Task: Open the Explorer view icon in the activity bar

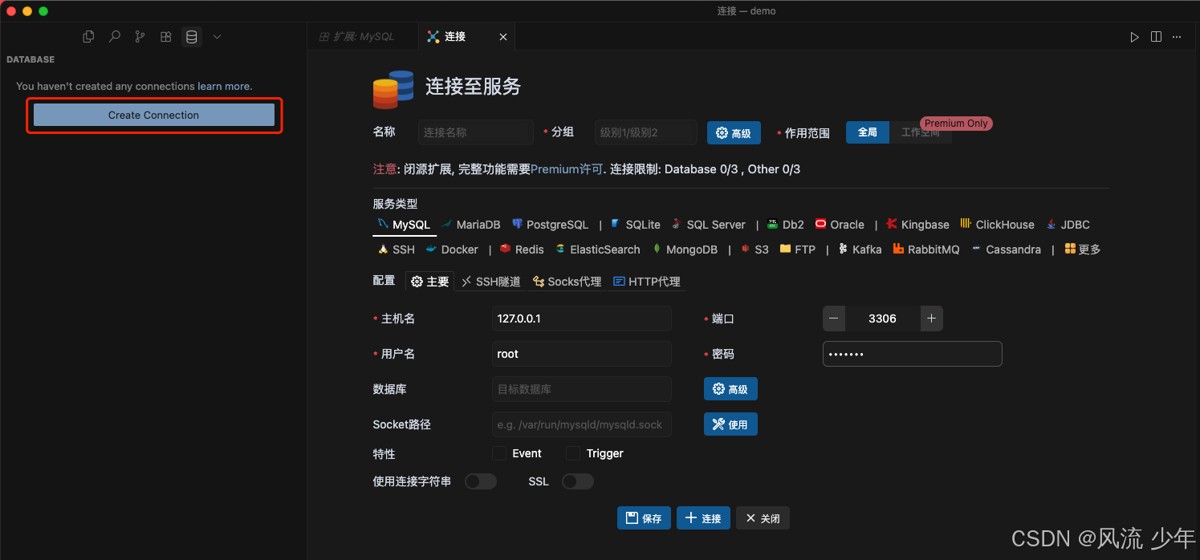Action: (x=88, y=37)
